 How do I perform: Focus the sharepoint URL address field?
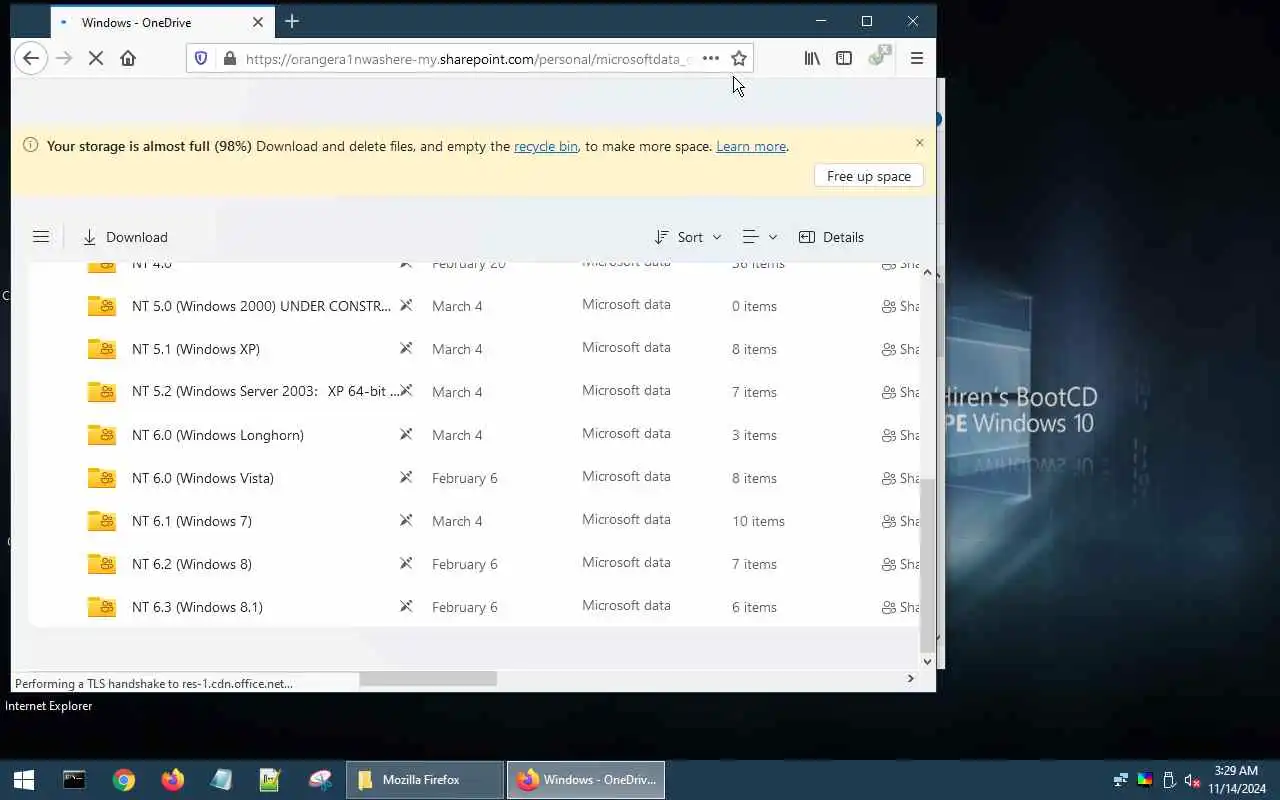(x=468, y=59)
